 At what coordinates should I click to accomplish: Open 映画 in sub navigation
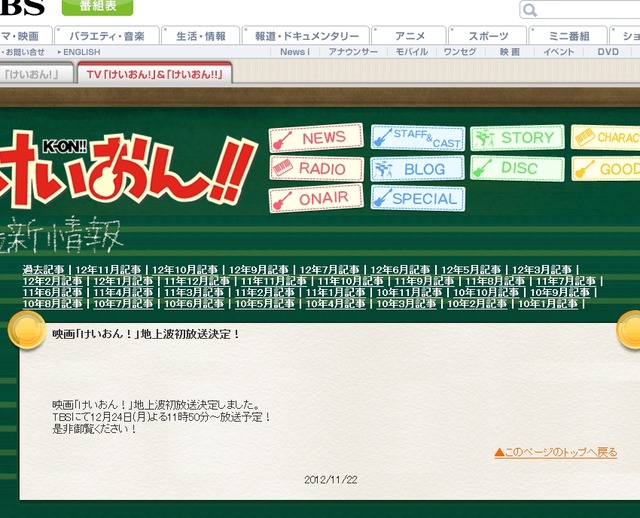510,52
